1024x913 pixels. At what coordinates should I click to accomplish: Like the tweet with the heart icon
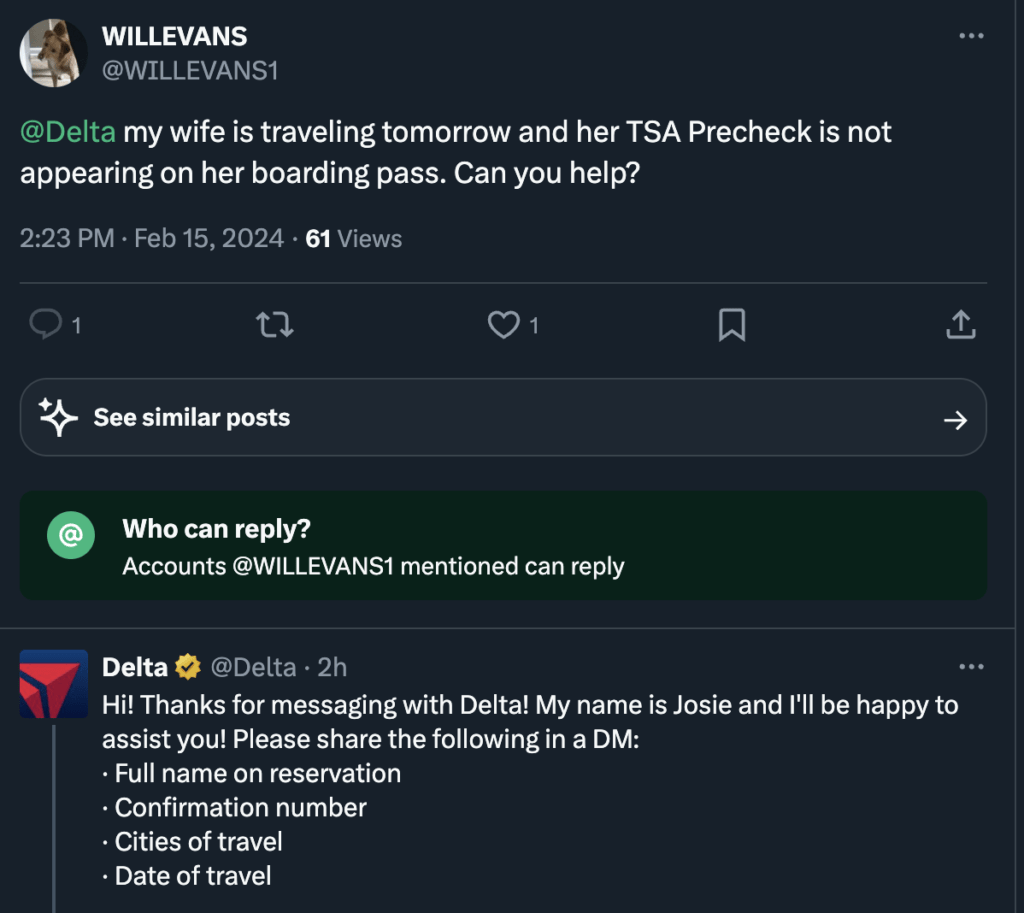pyautogui.click(x=503, y=324)
